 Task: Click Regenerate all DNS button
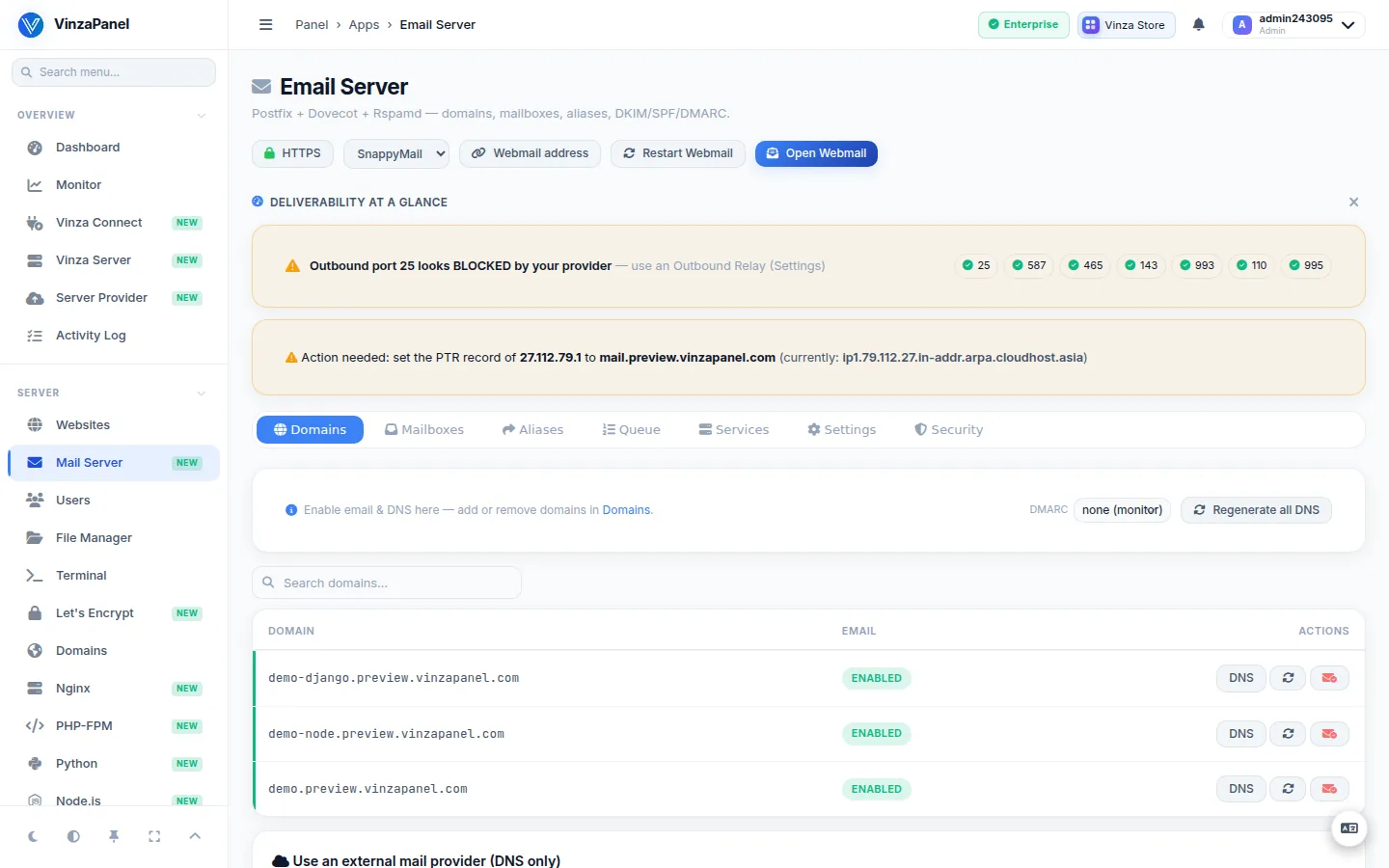click(x=1256, y=510)
